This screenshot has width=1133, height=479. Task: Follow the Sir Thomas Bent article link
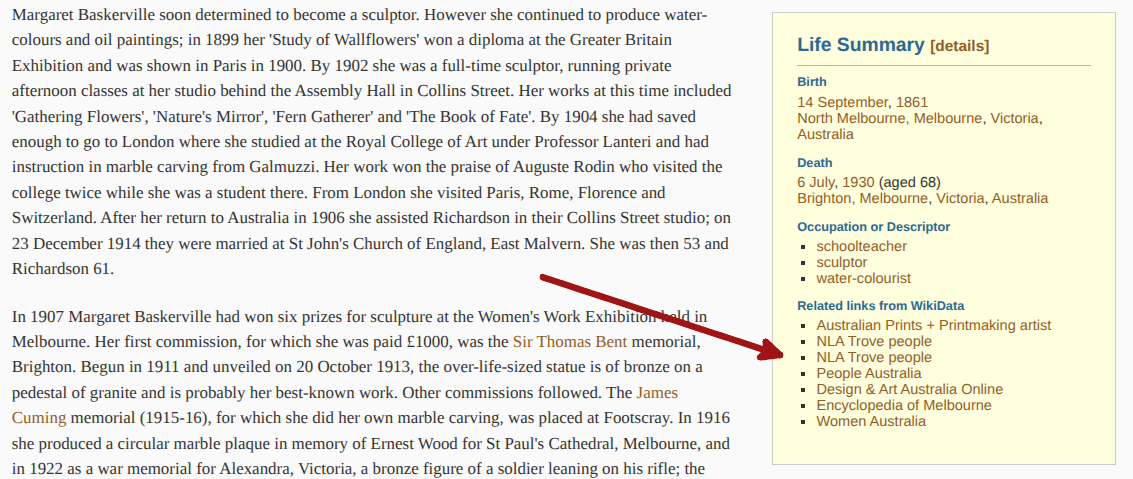(x=569, y=342)
